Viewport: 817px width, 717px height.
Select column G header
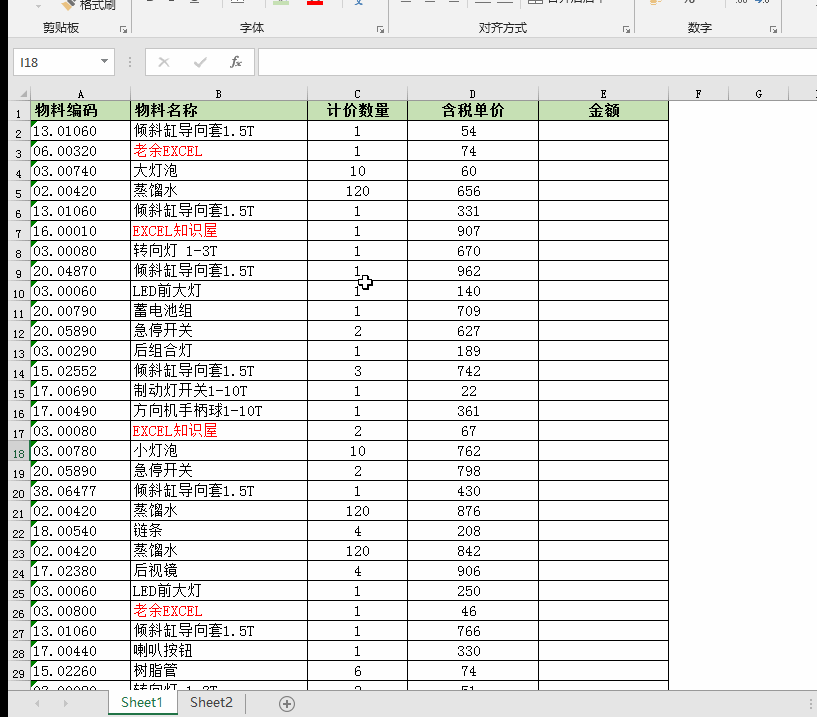pyautogui.click(x=759, y=94)
